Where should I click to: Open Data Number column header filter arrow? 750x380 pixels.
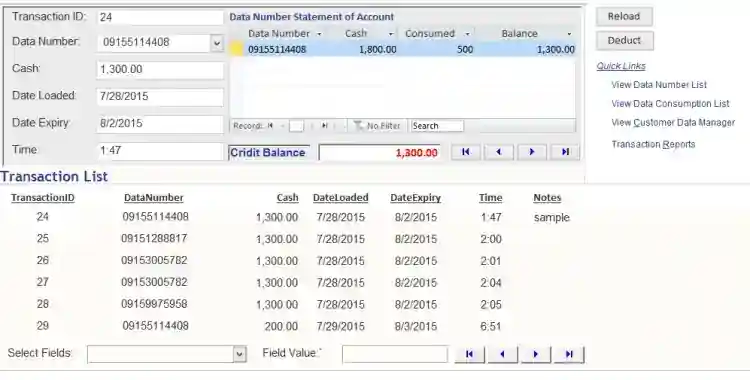click(319, 34)
